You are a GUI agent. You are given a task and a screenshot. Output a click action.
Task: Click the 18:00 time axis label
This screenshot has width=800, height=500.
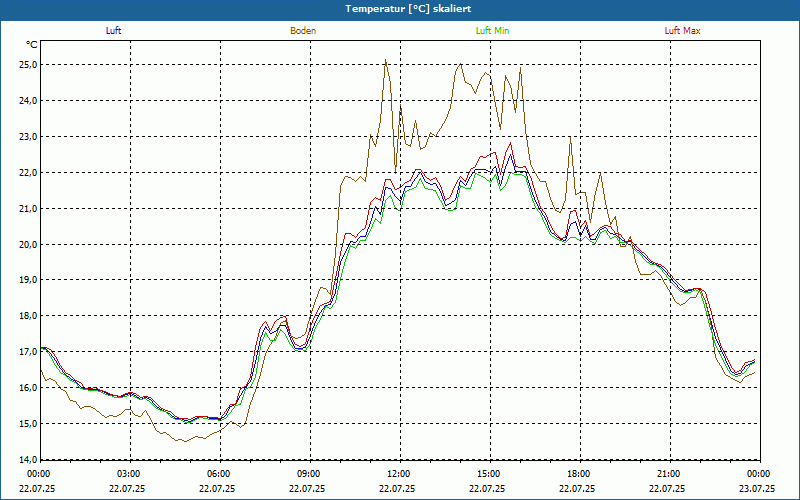[579, 474]
